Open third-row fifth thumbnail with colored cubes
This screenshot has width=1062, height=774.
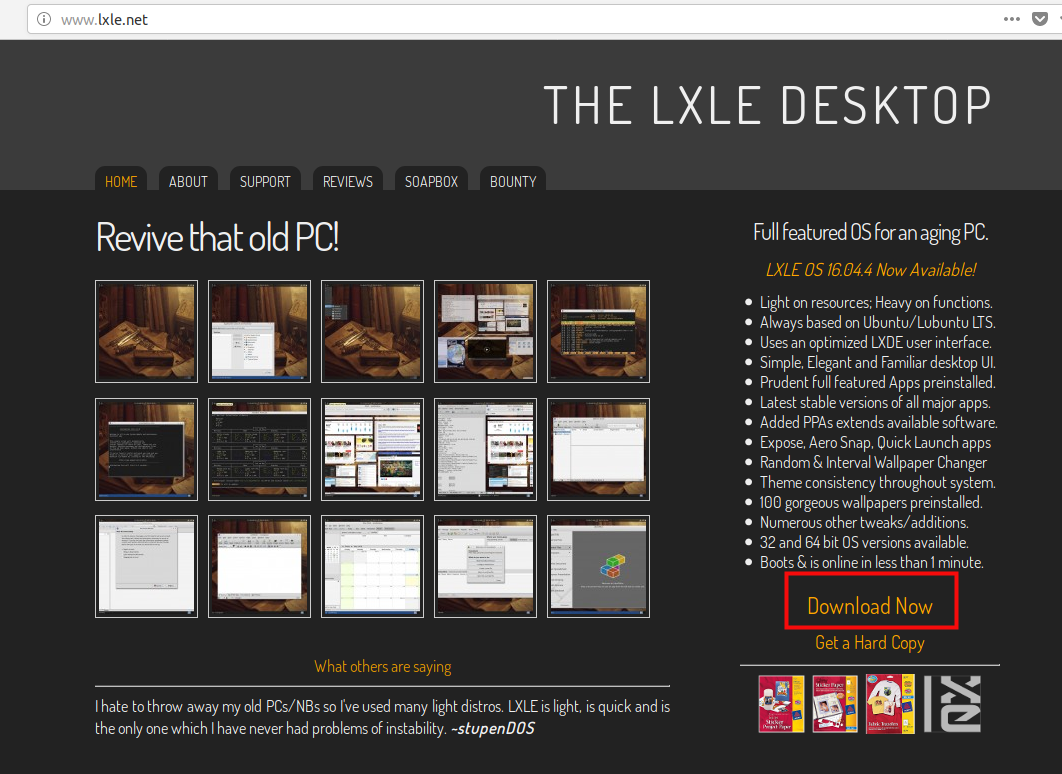[x=599, y=566]
